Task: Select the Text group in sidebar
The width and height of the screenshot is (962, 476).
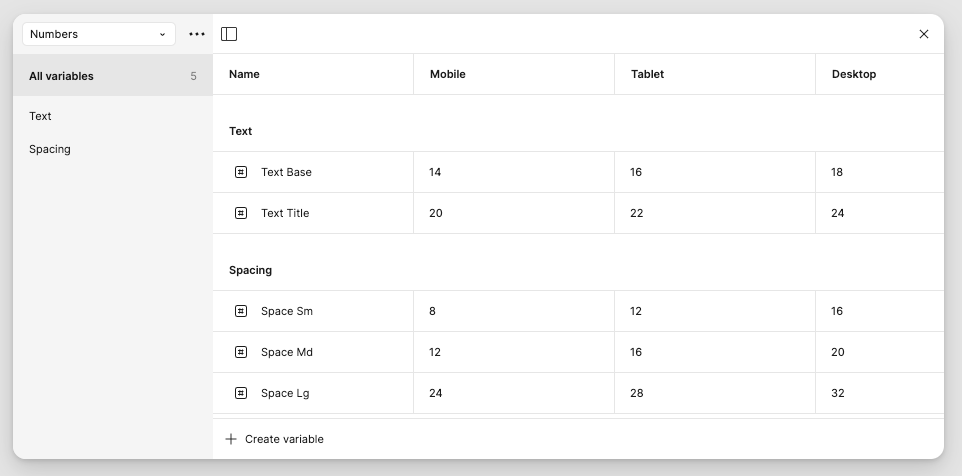Action: (41, 116)
